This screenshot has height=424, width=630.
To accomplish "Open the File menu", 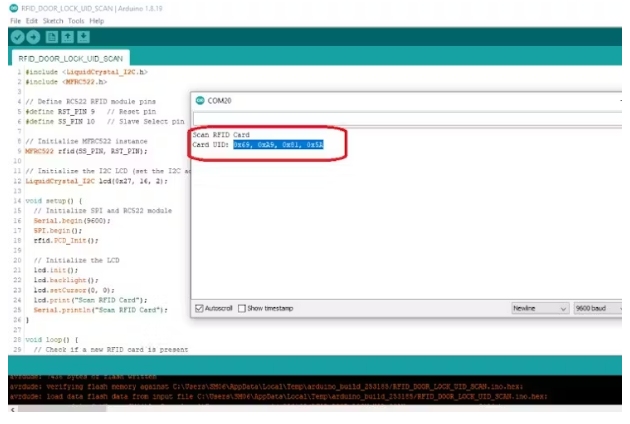I will [15, 20].
